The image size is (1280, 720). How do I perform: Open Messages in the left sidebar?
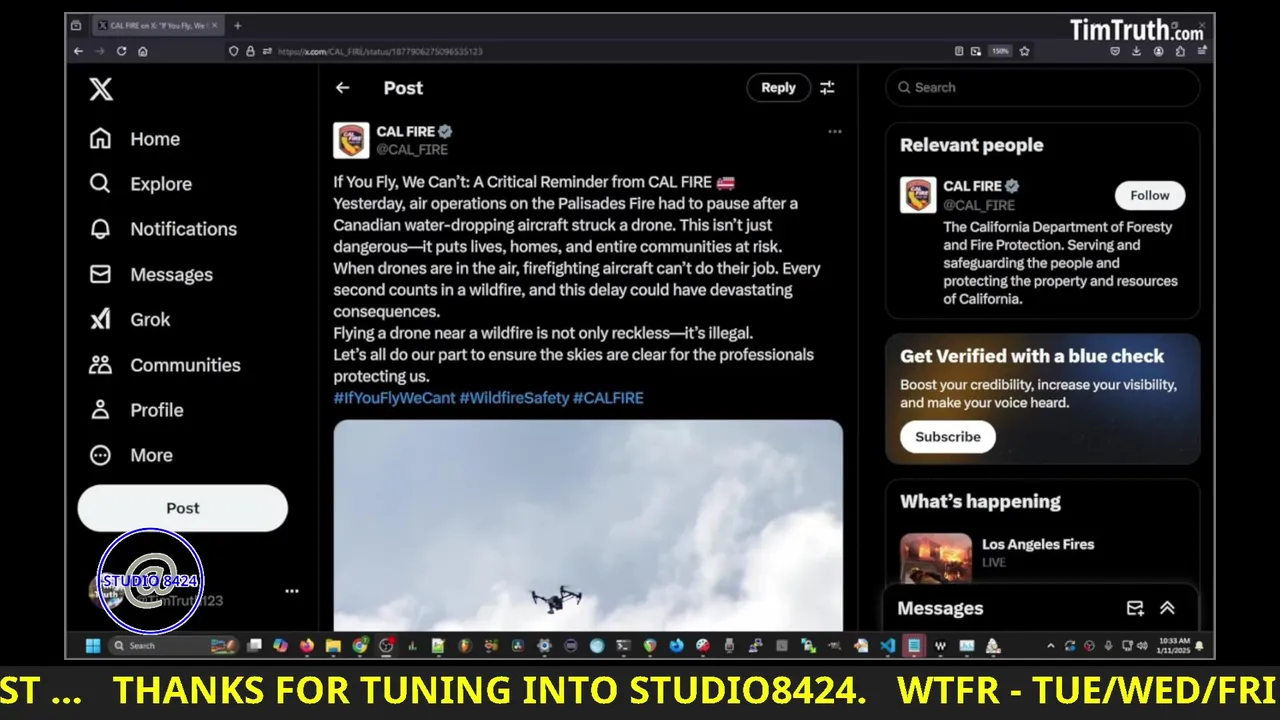click(151, 274)
